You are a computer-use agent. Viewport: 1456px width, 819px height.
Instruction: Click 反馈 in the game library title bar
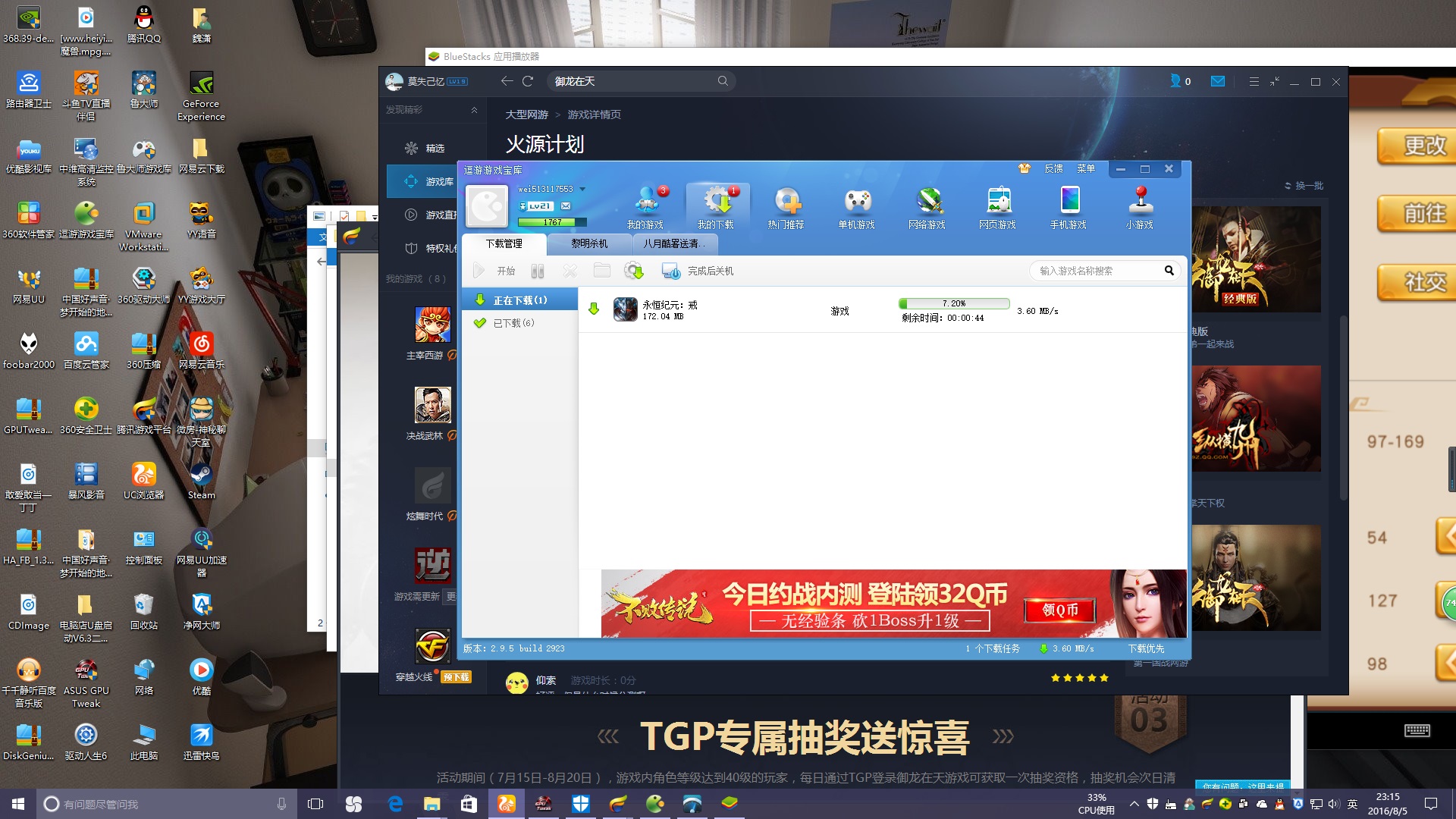point(1053,168)
